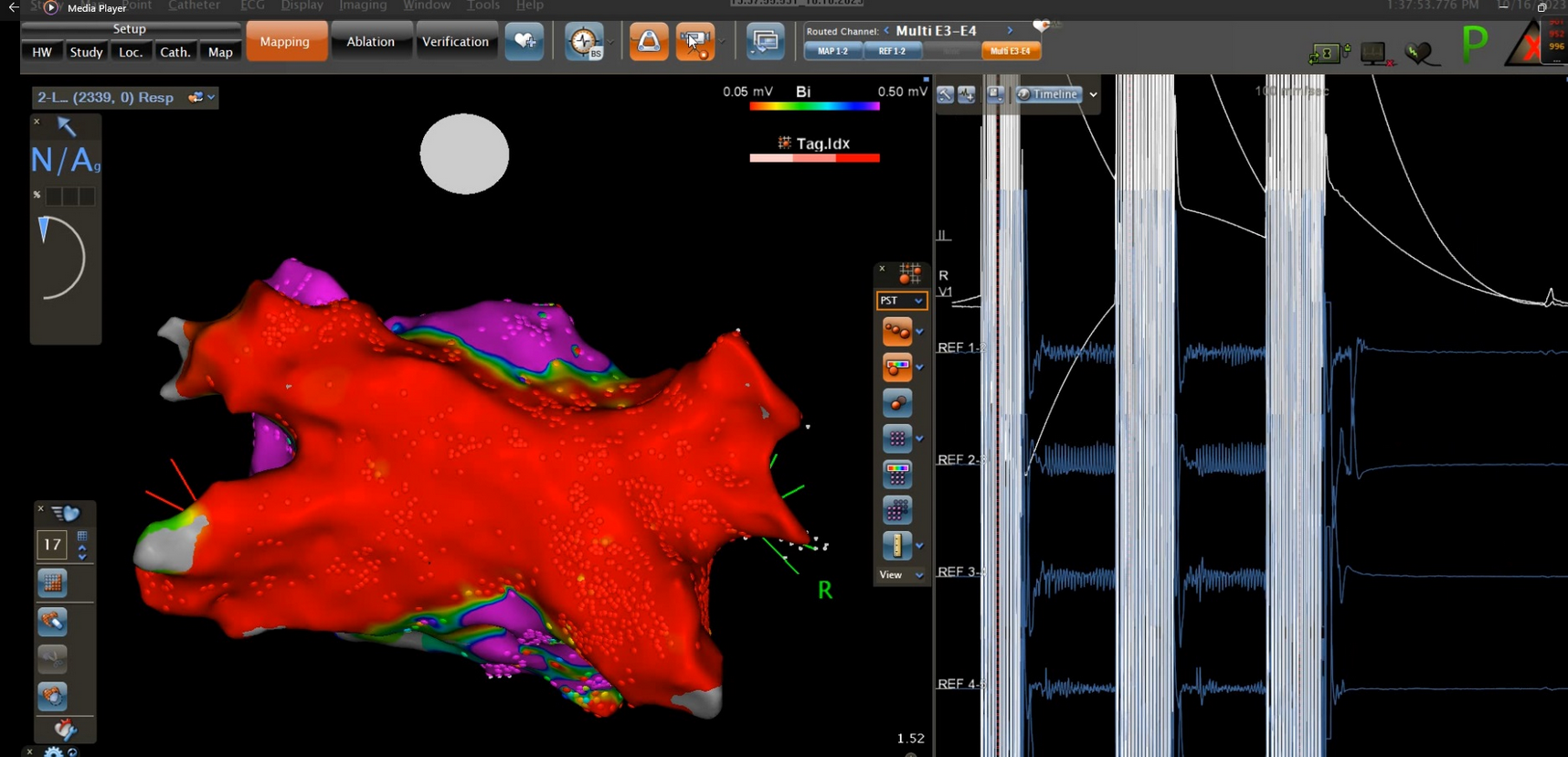
Task: Click the orange catheter loop icon
Action: pos(649,42)
